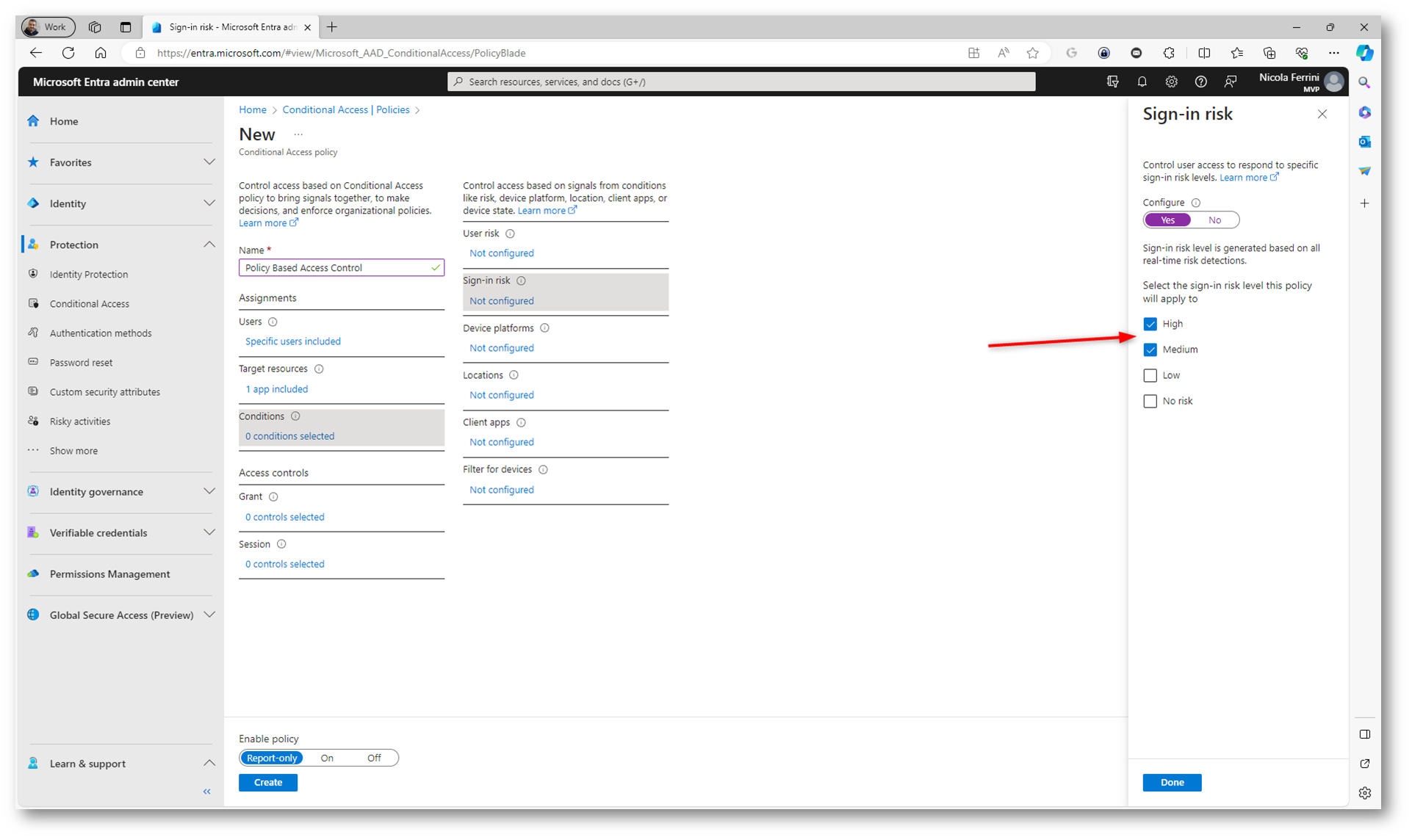1412x840 pixels.
Task: Open Outlook icon in Edge sidebar
Action: 1364,142
